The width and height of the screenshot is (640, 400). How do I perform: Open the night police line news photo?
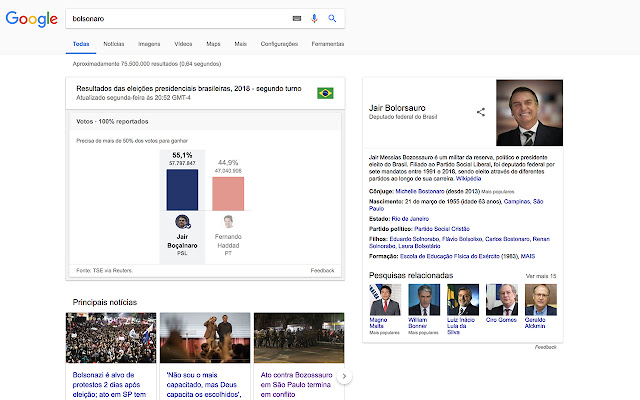(299, 338)
